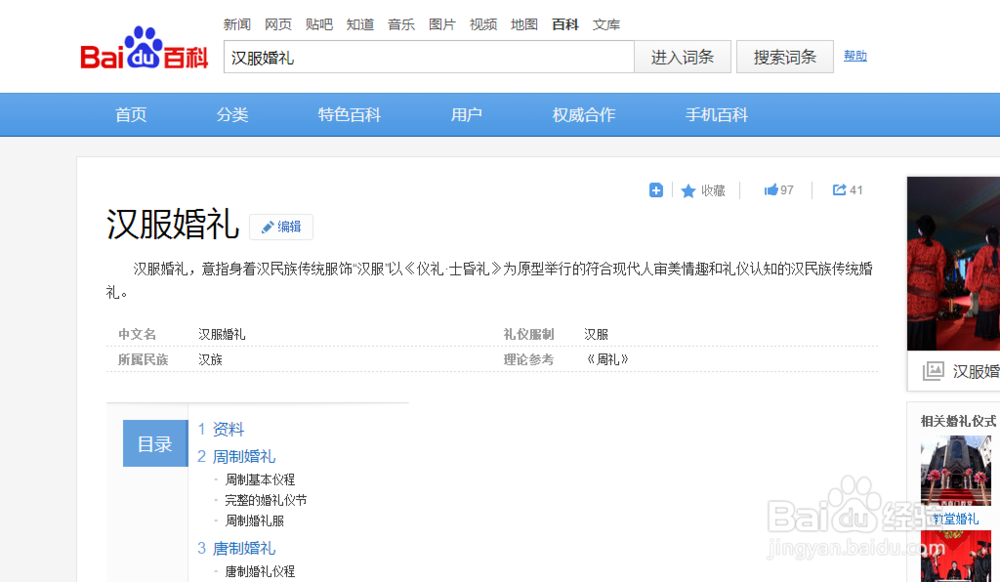Favorite this article via the 收藏 star icon
The width and height of the screenshot is (1000, 582).
point(689,190)
